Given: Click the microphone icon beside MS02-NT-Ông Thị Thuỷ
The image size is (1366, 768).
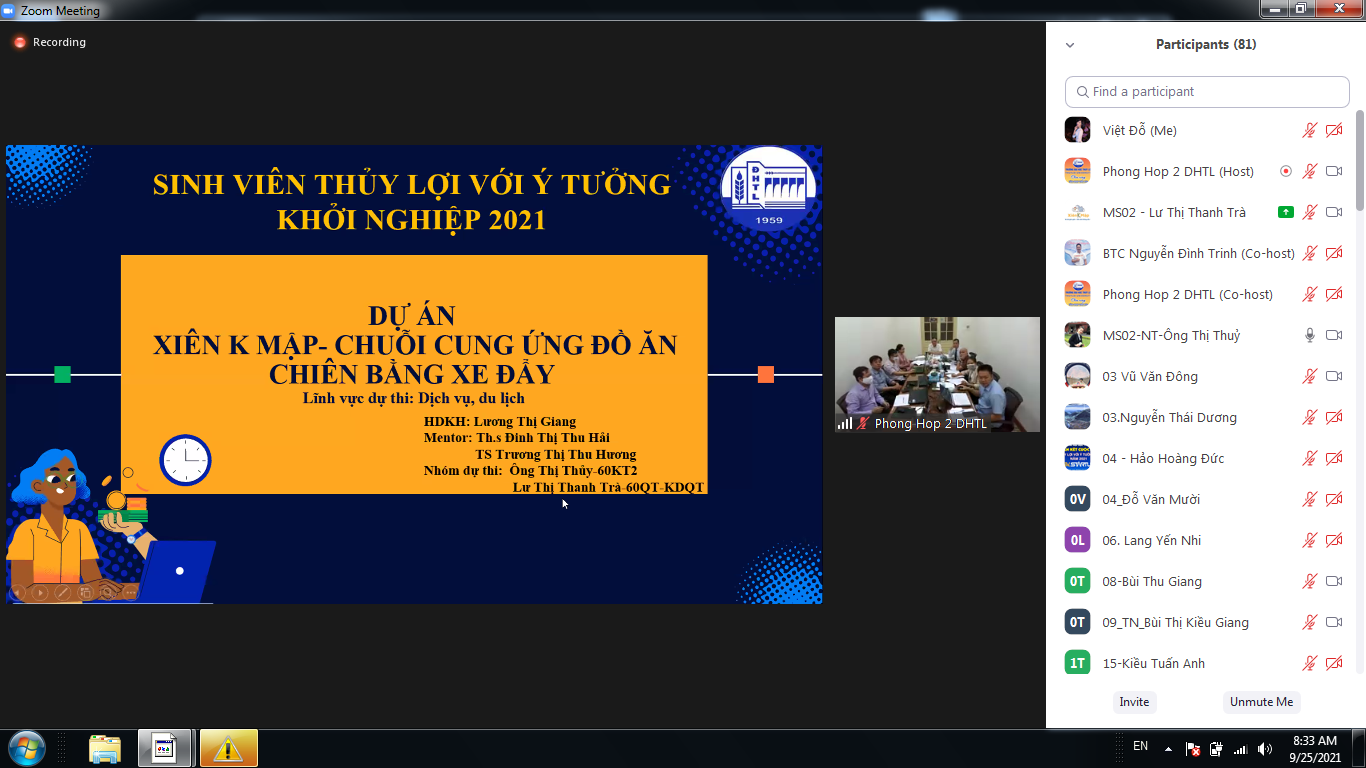Looking at the screenshot, I should 1310,335.
